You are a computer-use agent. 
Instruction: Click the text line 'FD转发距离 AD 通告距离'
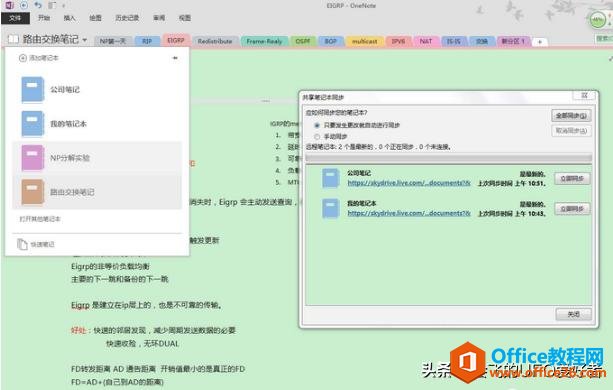113,369
